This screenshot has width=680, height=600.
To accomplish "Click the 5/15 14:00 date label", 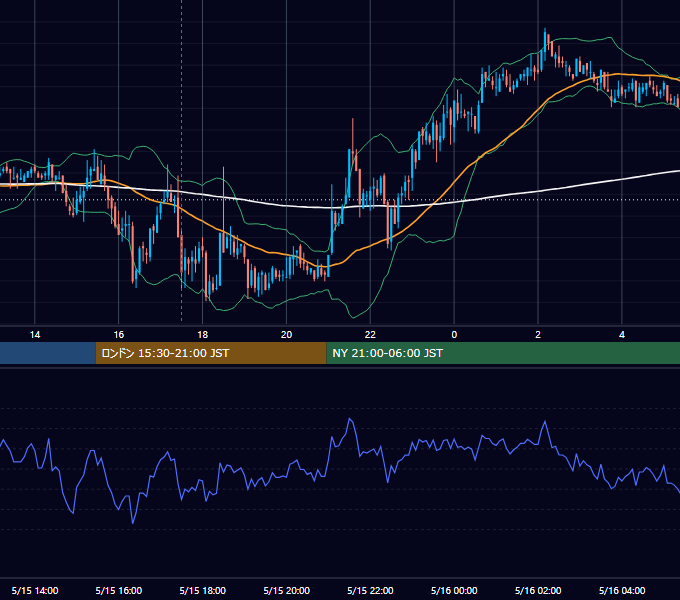I will [x=35, y=590].
